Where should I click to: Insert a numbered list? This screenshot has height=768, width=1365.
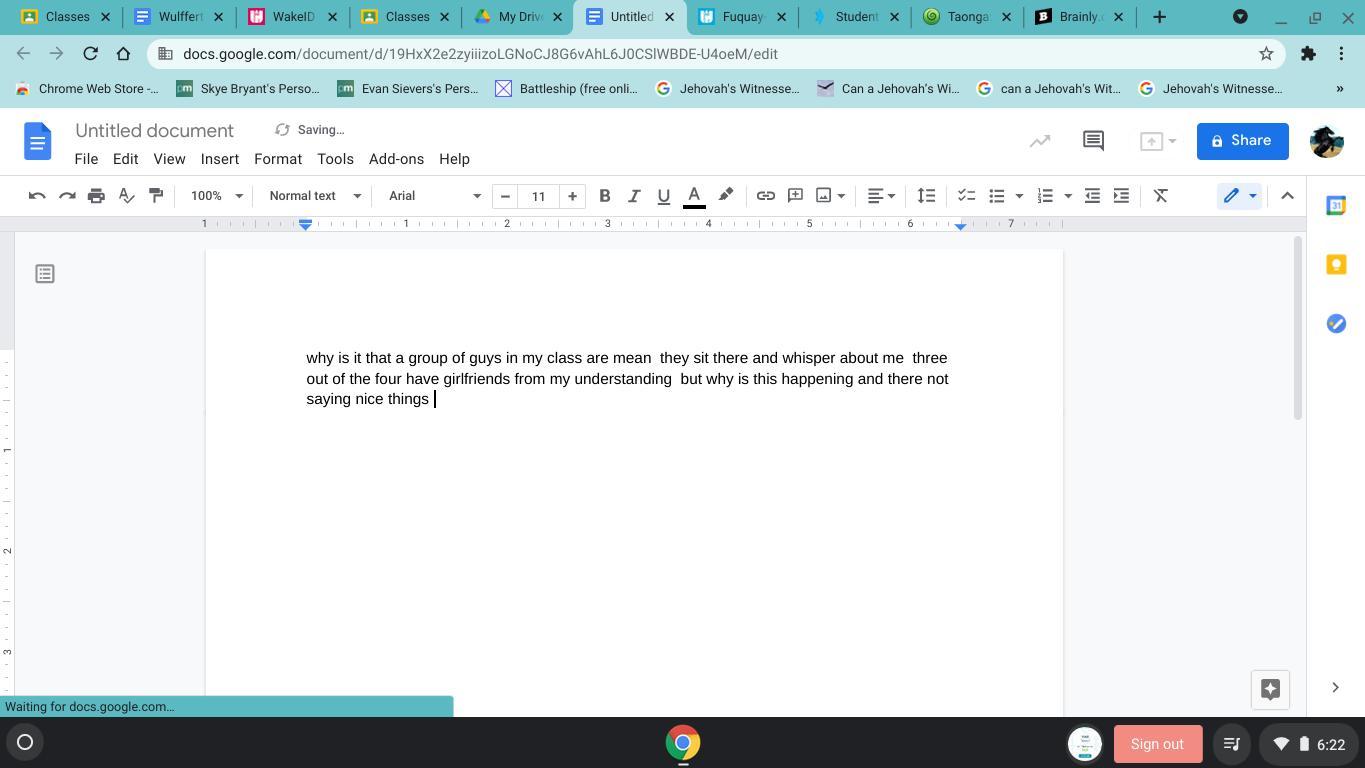[x=1045, y=196]
